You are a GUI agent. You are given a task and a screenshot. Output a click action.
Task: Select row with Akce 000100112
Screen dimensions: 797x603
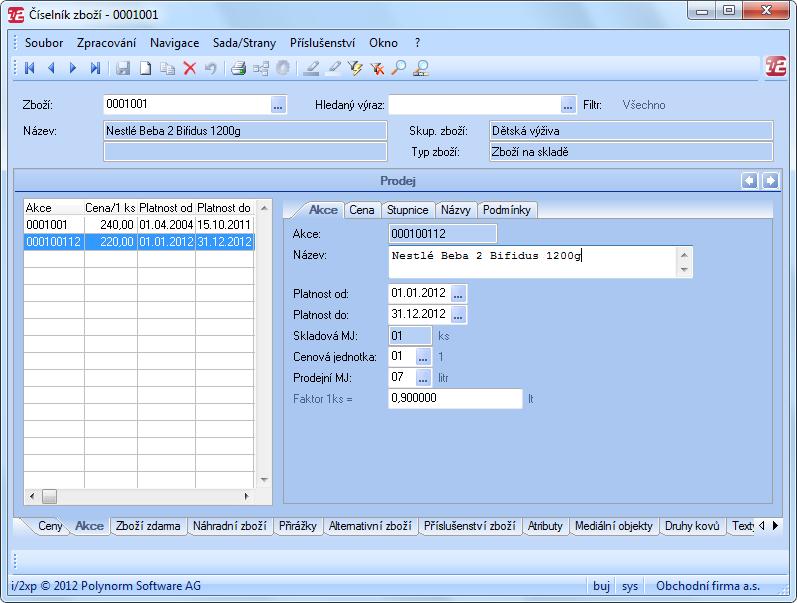click(139, 242)
